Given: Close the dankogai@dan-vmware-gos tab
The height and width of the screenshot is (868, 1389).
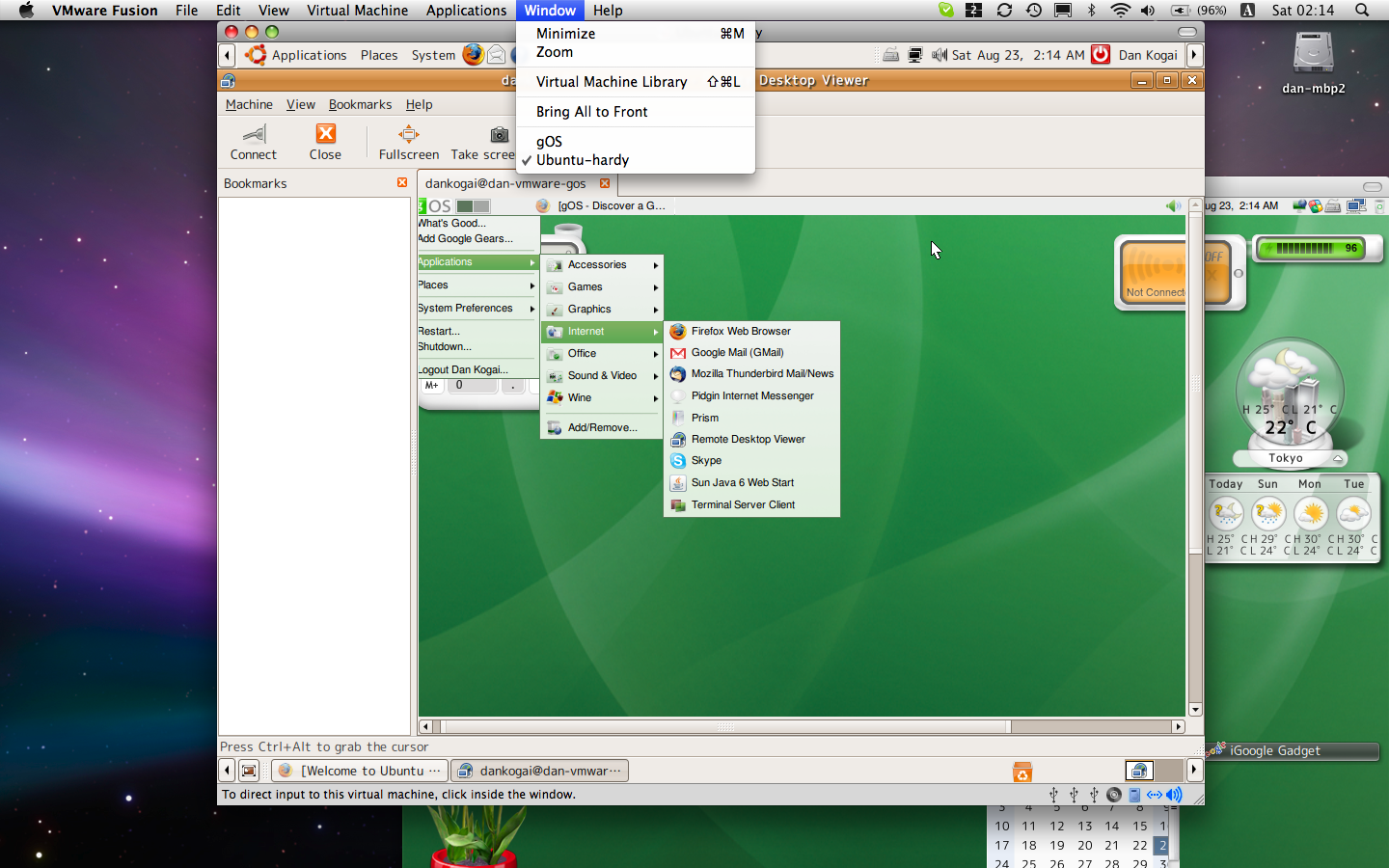Looking at the screenshot, I should [605, 183].
